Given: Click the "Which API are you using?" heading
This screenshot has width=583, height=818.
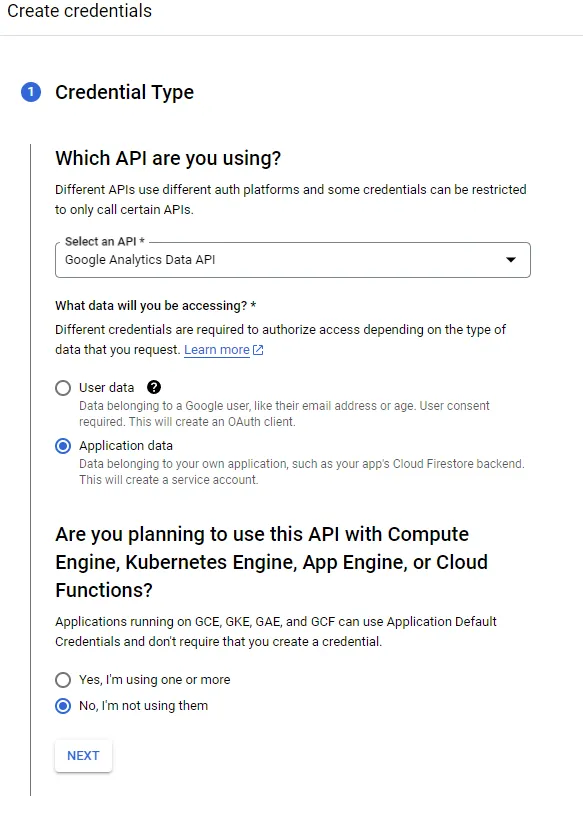Looking at the screenshot, I should point(166,158).
